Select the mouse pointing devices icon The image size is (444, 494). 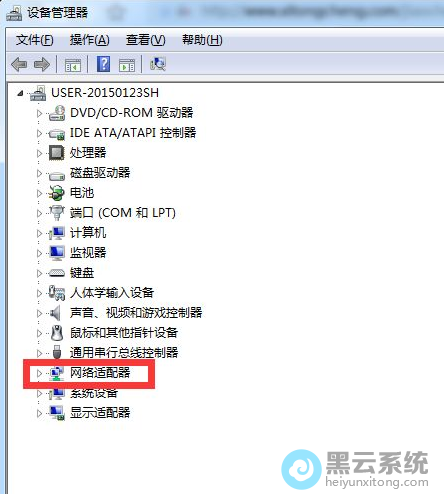click(57, 332)
